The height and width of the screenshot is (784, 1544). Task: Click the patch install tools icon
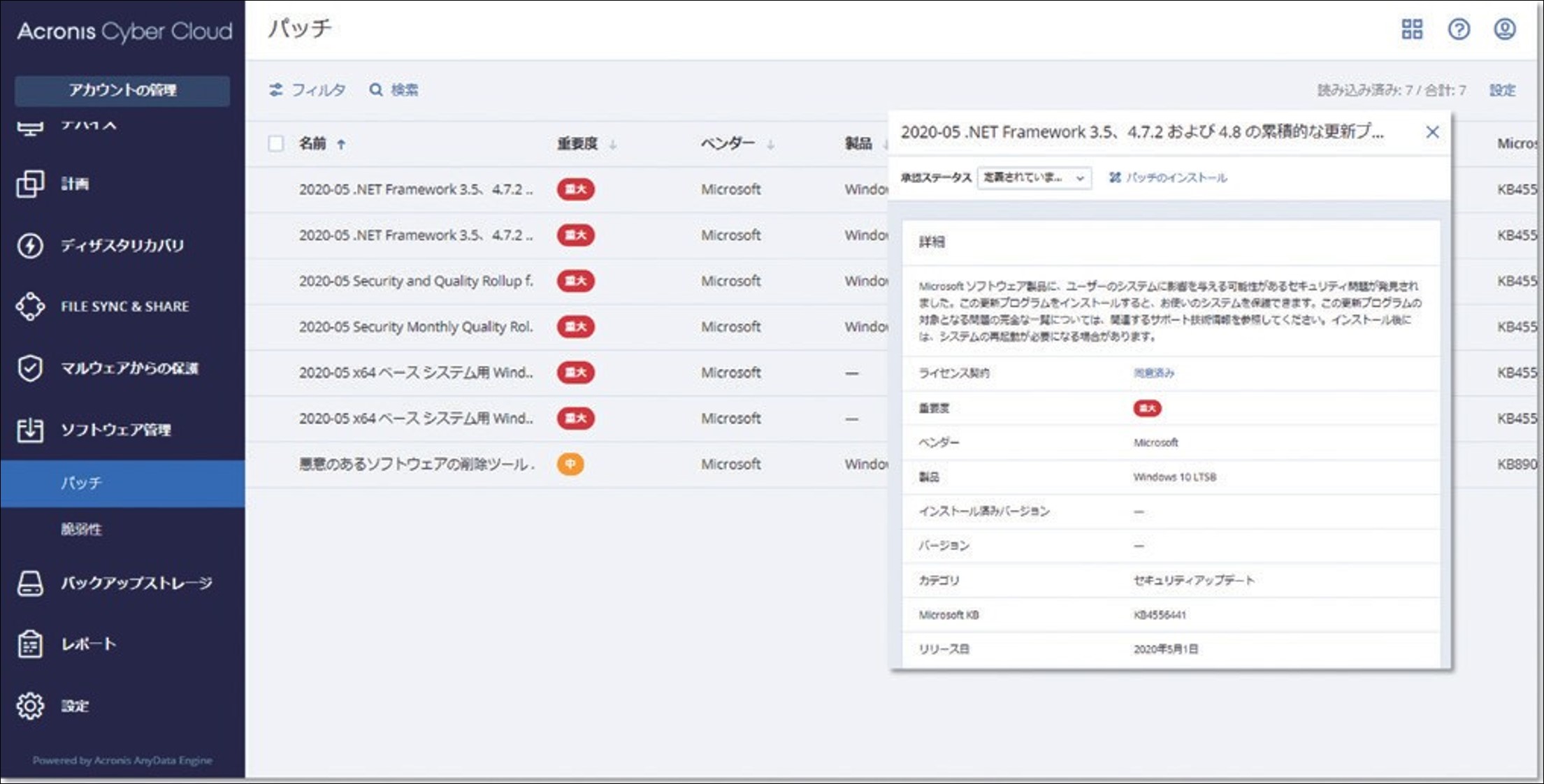click(1115, 177)
